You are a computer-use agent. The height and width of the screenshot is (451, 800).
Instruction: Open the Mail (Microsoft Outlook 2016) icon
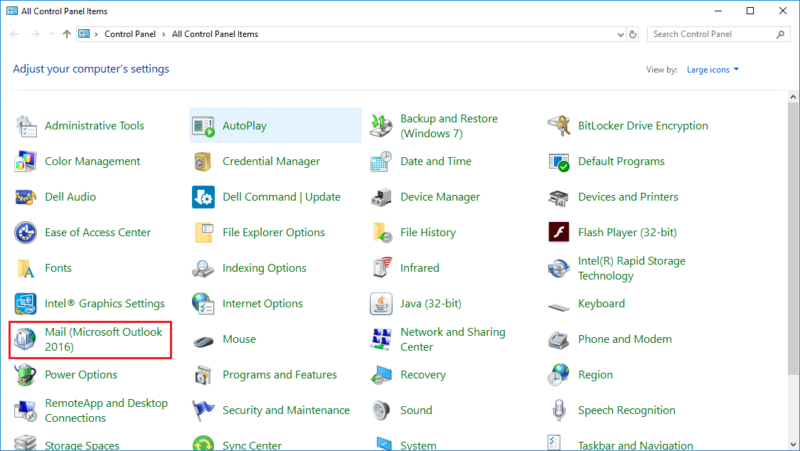pos(26,339)
